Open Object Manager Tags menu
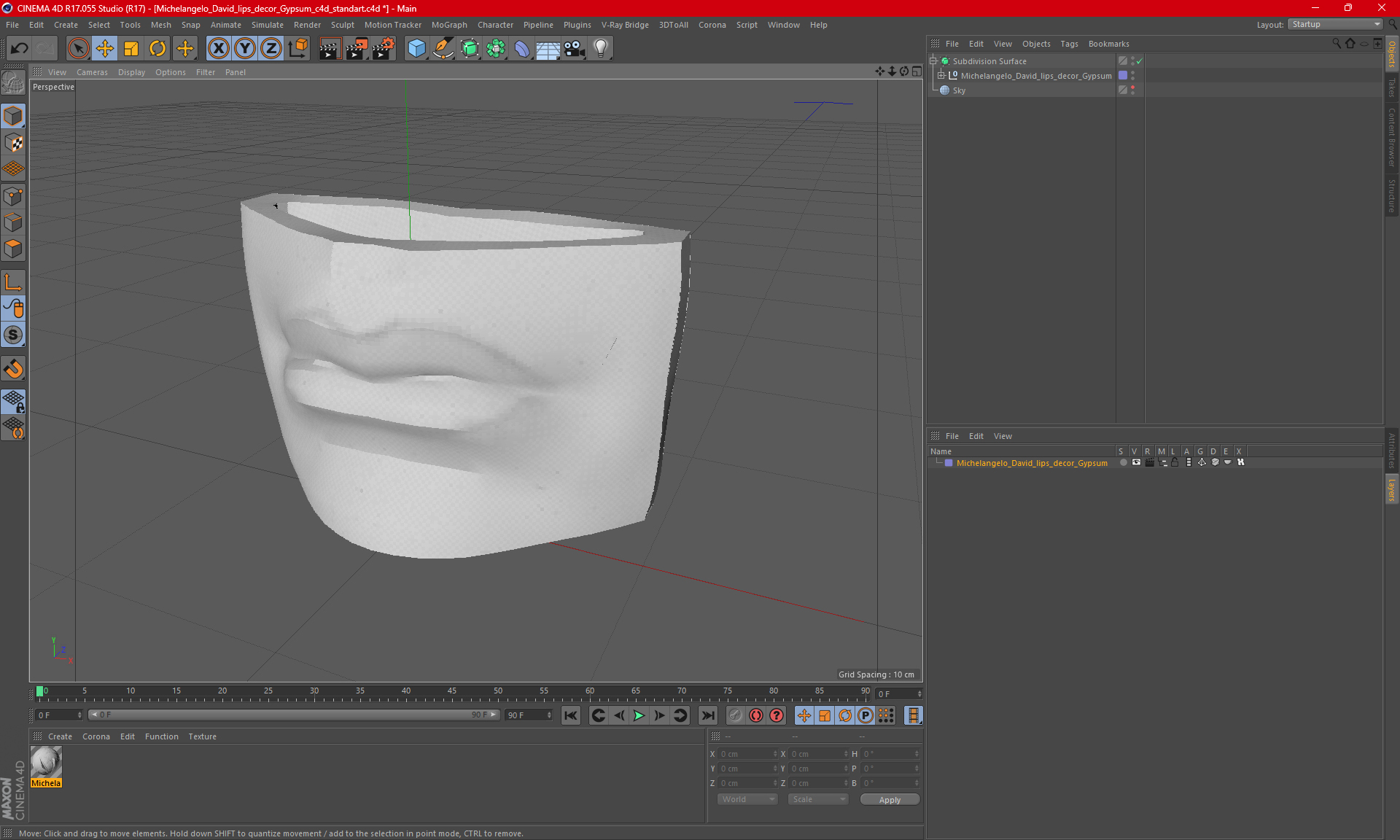 click(x=1069, y=44)
